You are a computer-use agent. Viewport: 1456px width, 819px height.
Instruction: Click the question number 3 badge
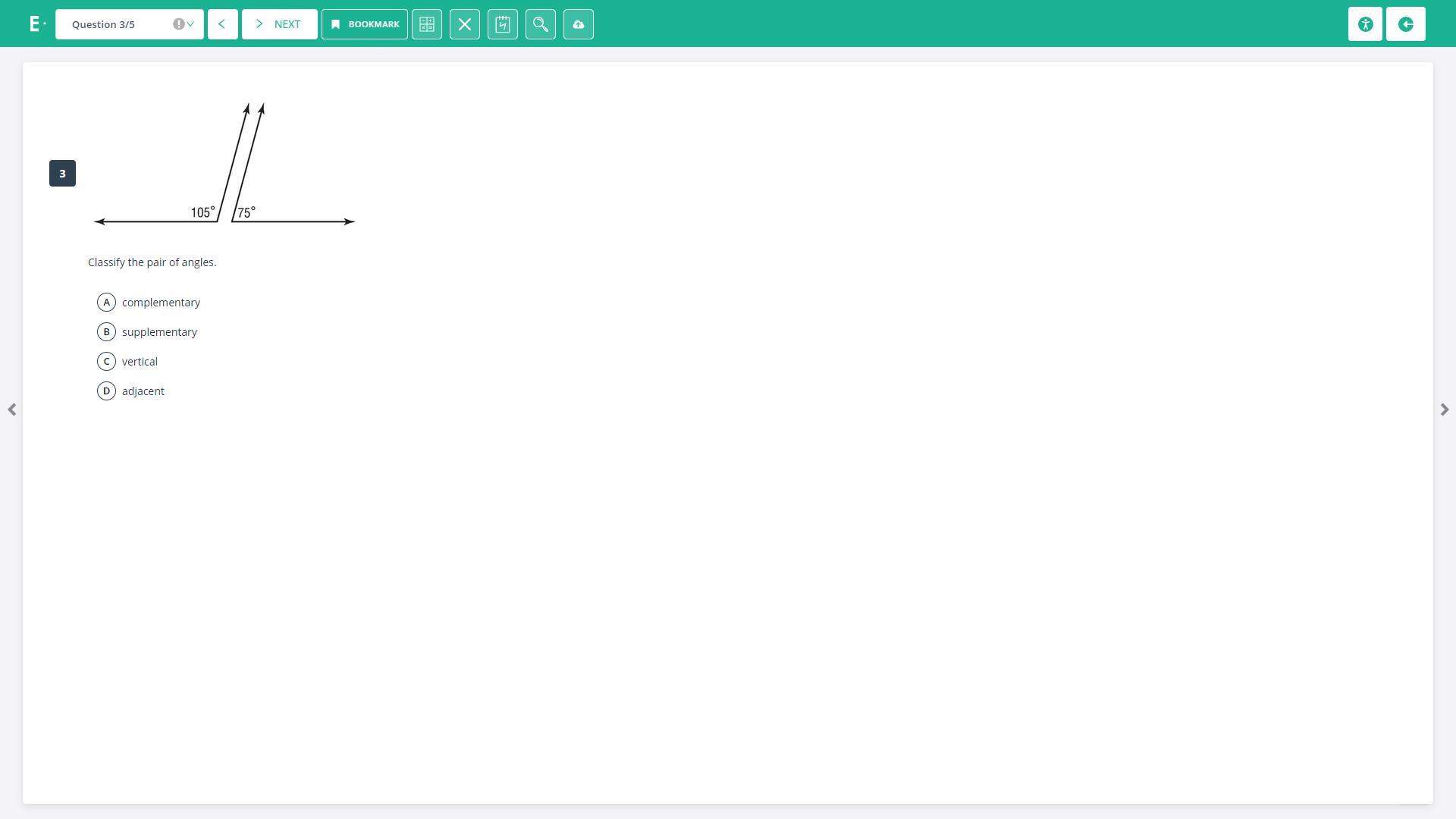pos(62,174)
